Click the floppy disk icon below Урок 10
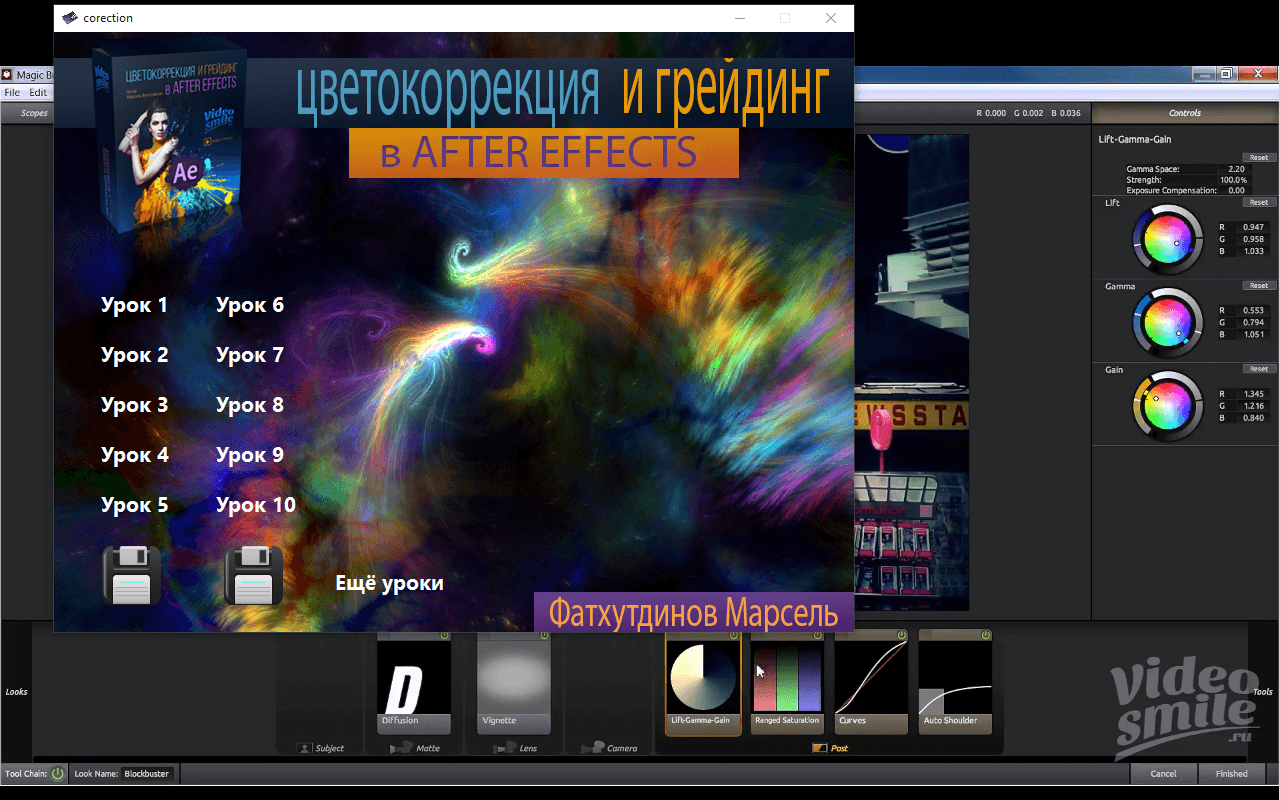Screen dimensions: 1279x800 (x=254, y=575)
